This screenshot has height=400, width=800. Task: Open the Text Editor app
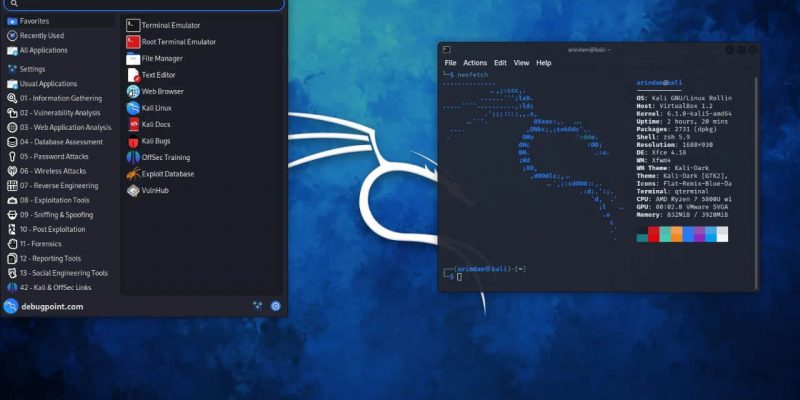coord(151,75)
